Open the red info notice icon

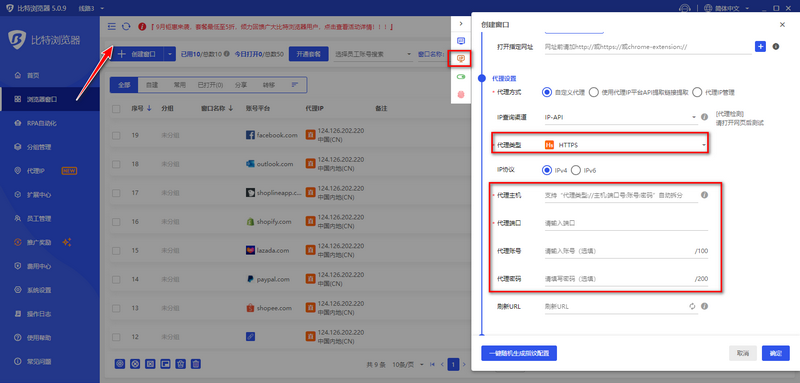(x=142, y=27)
